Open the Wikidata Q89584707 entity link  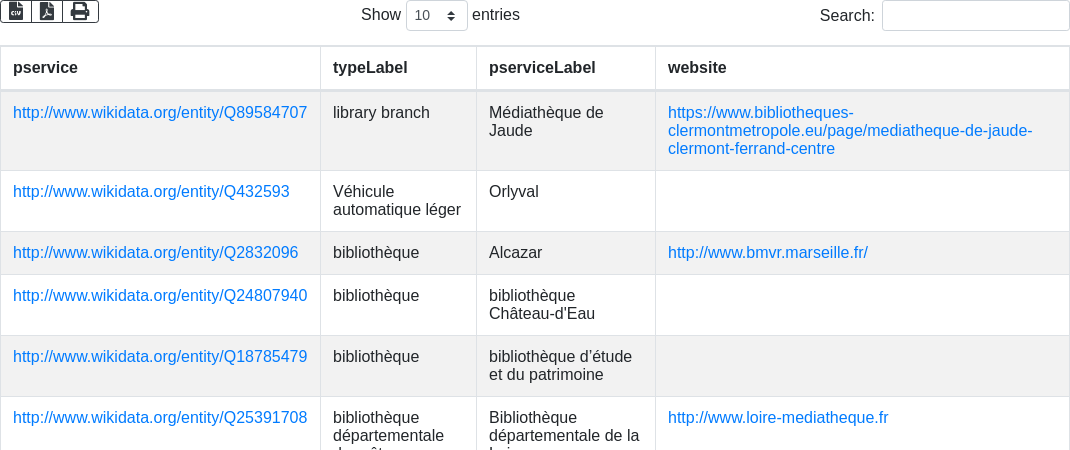160,113
